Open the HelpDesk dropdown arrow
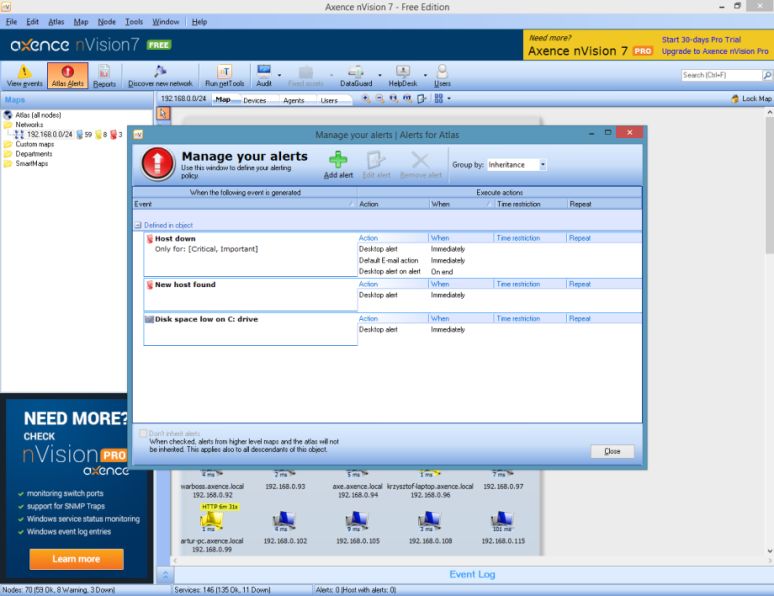 (x=425, y=76)
